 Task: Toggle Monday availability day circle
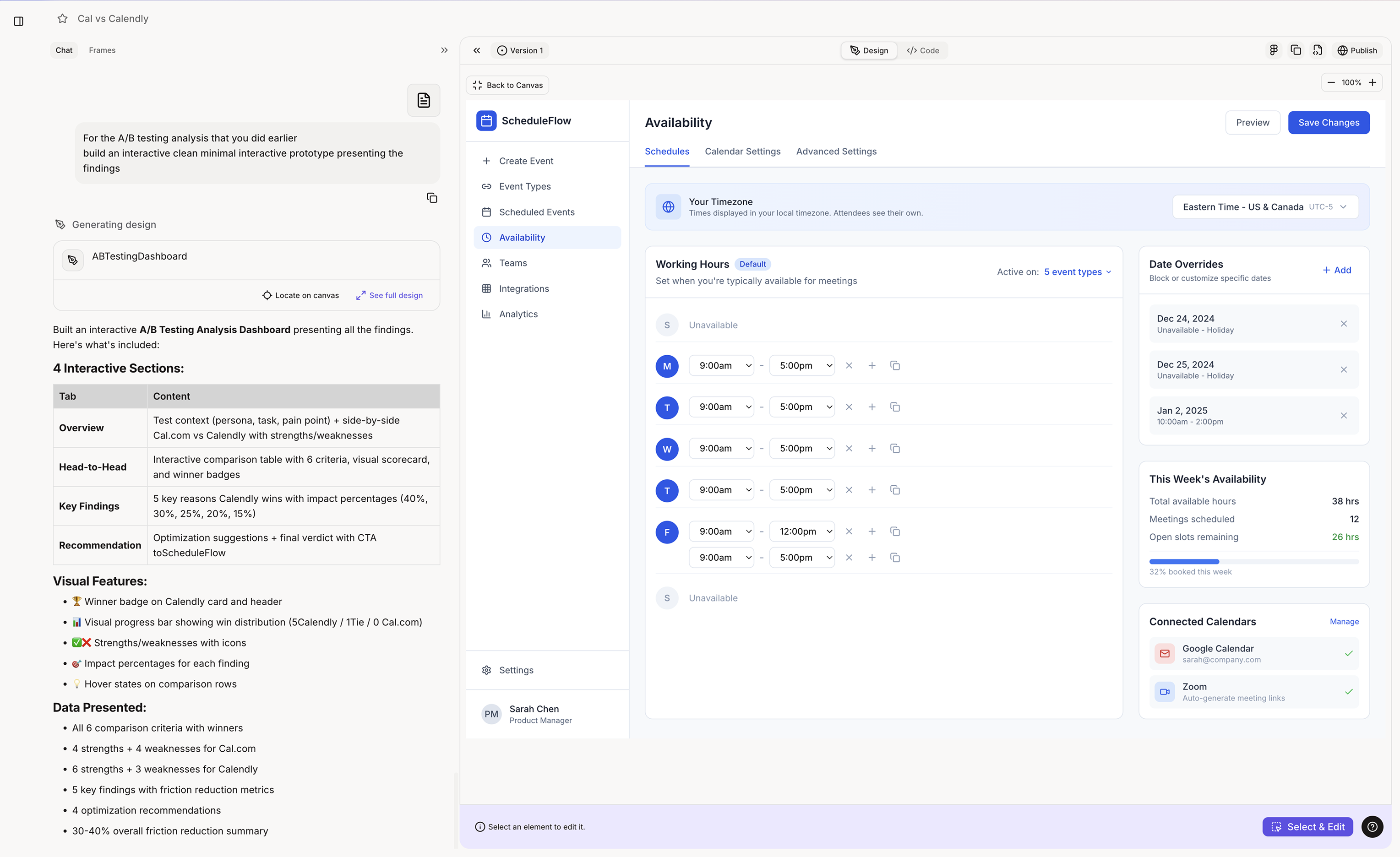pos(666,366)
